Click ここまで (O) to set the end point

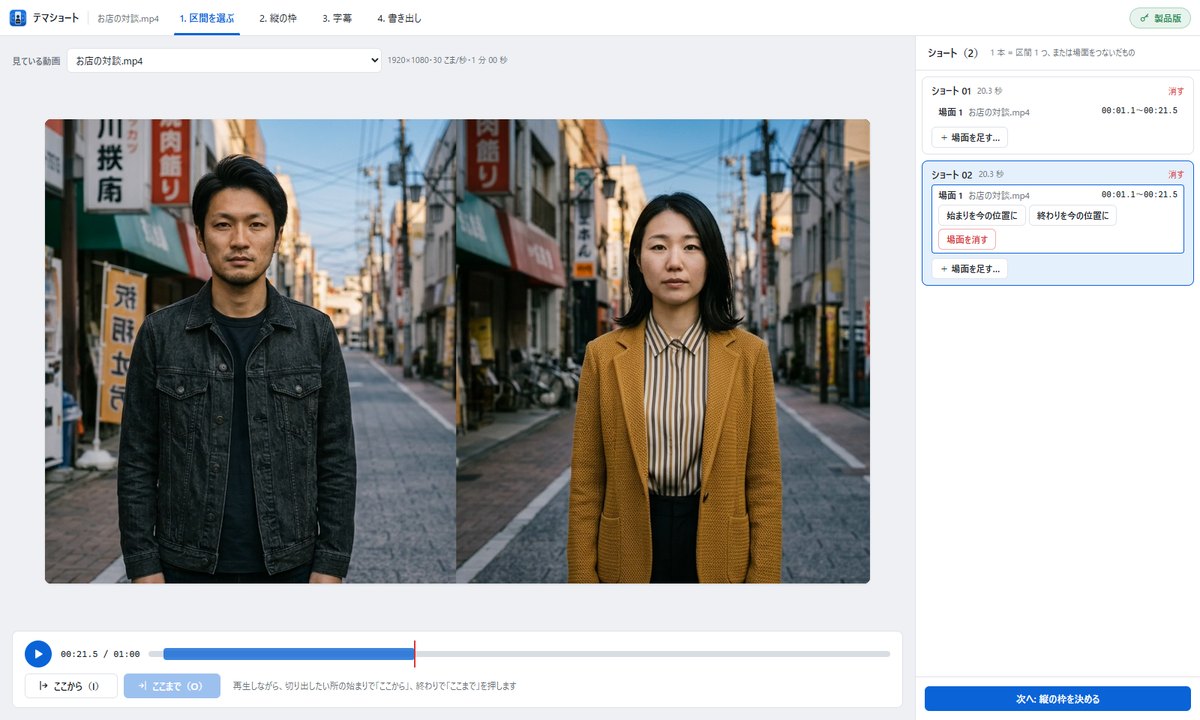pos(172,686)
